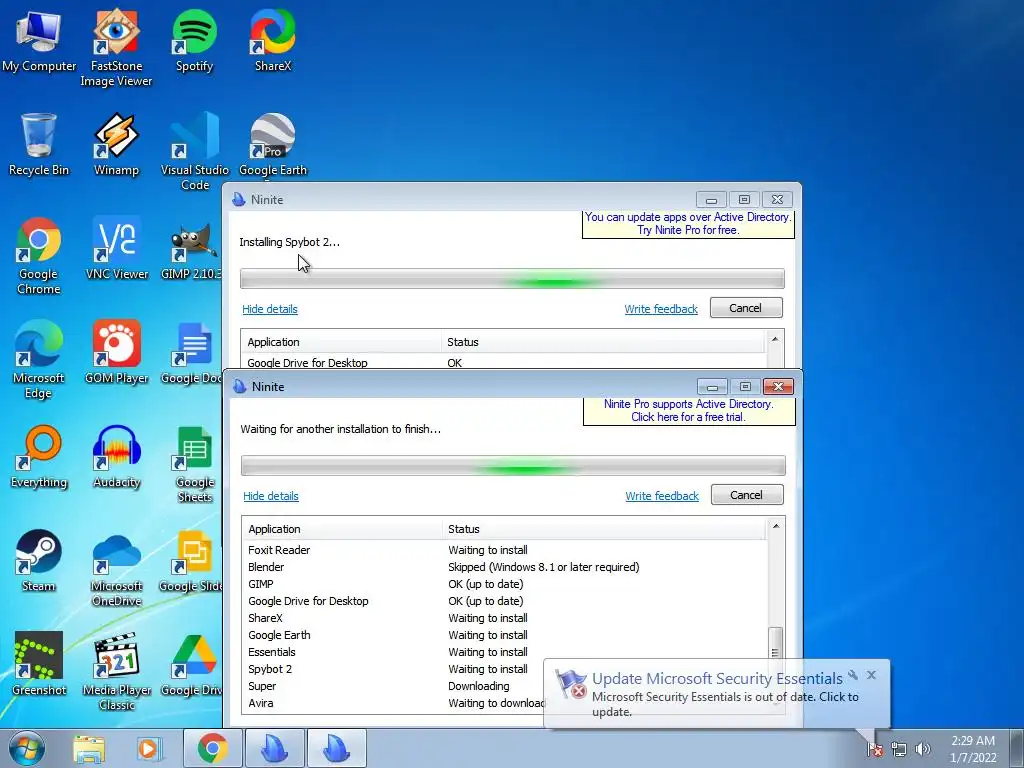The height and width of the screenshot is (768, 1024).
Task: Click the Status column header in front window
Action: point(603,529)
